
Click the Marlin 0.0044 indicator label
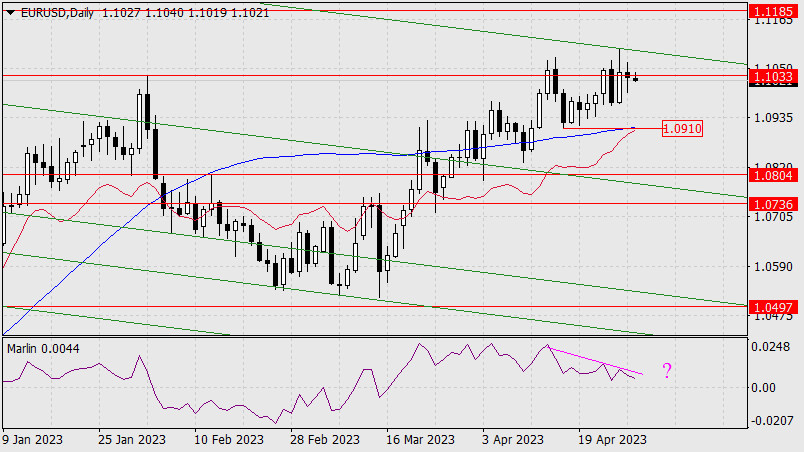(x=43, y=349)
